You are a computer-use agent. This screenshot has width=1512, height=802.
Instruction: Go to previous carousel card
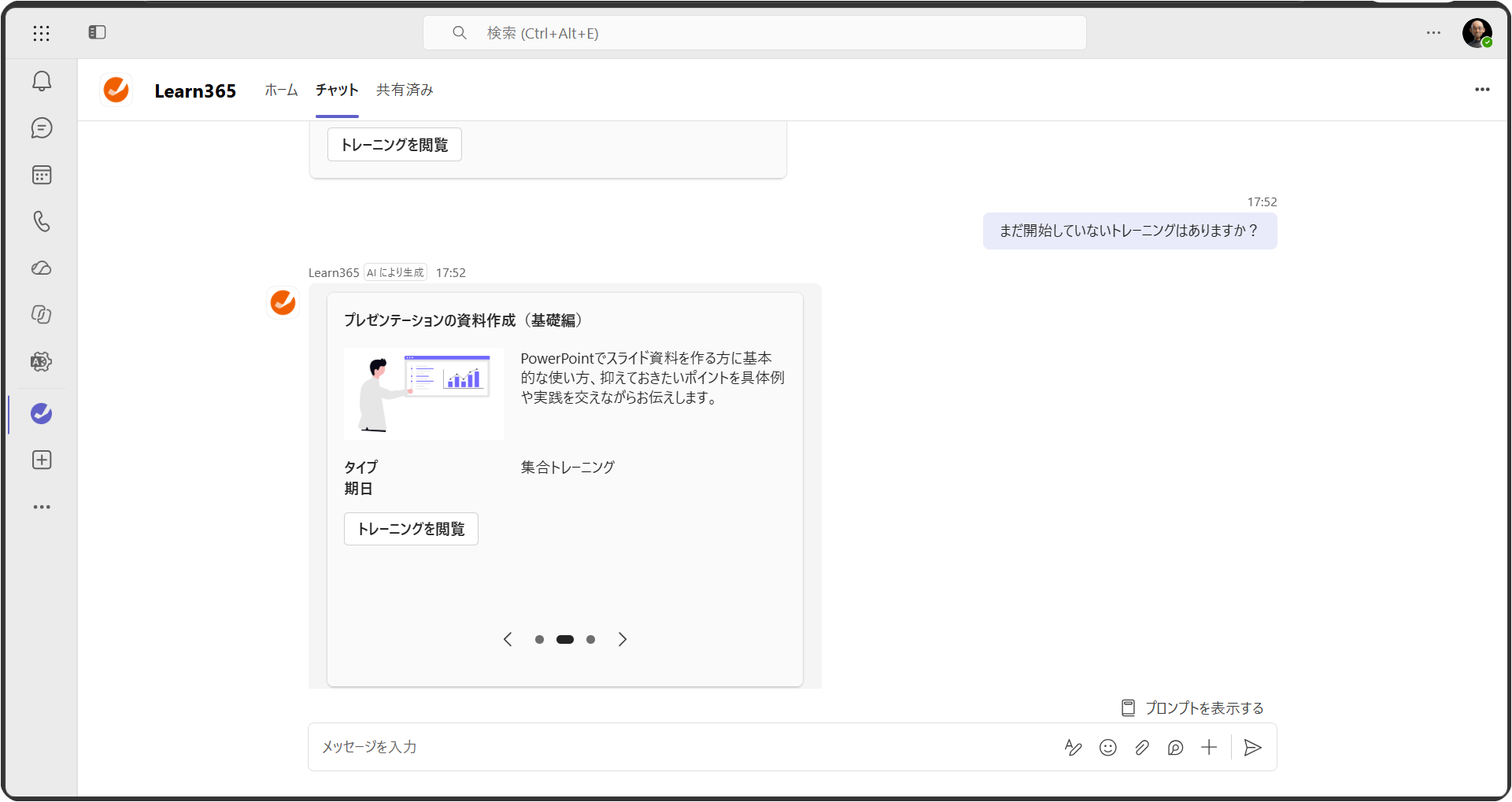[x=508, y=639]
